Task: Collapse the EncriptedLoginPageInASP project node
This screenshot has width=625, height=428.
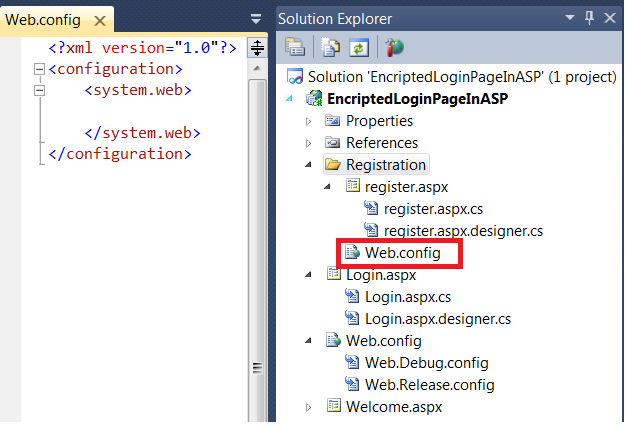Action: pos(290,98)
